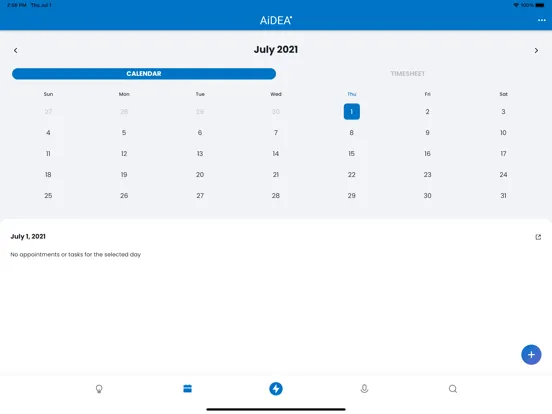Open the lightbulb ideas tab
The width and height of the screenshot is (552, 414).
[x=99, y=389]
